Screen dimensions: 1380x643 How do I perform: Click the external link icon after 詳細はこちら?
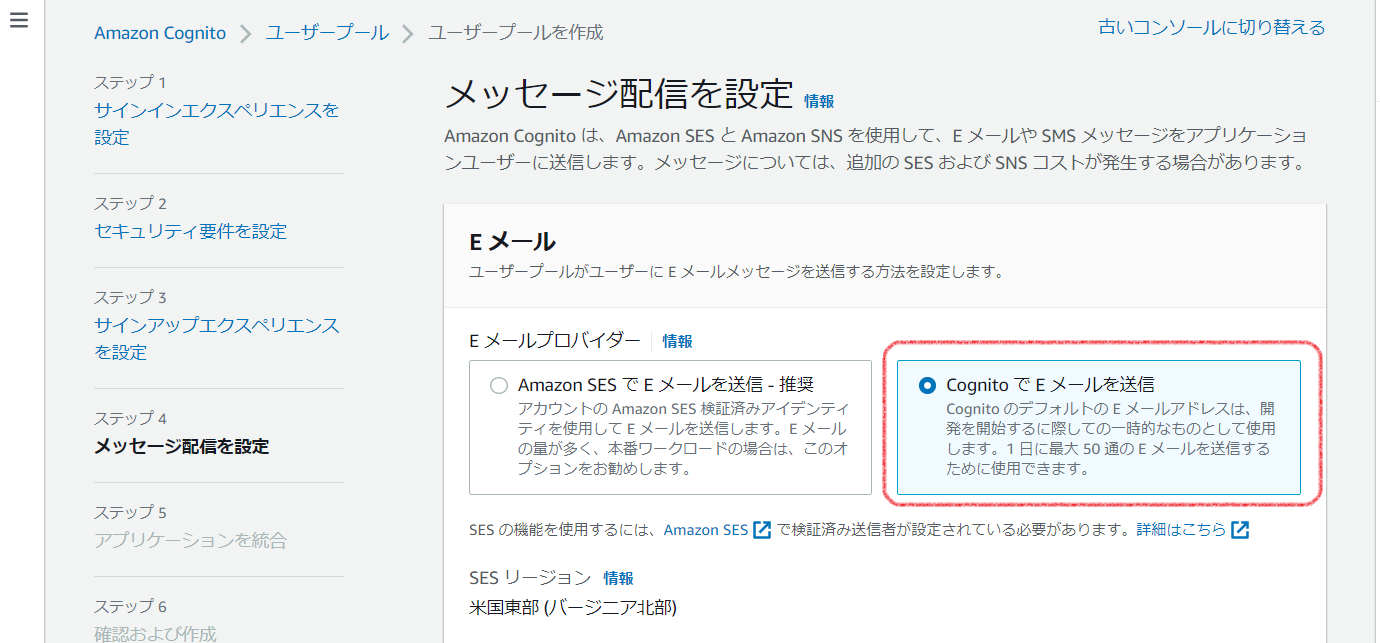(x=1240, y=530)
